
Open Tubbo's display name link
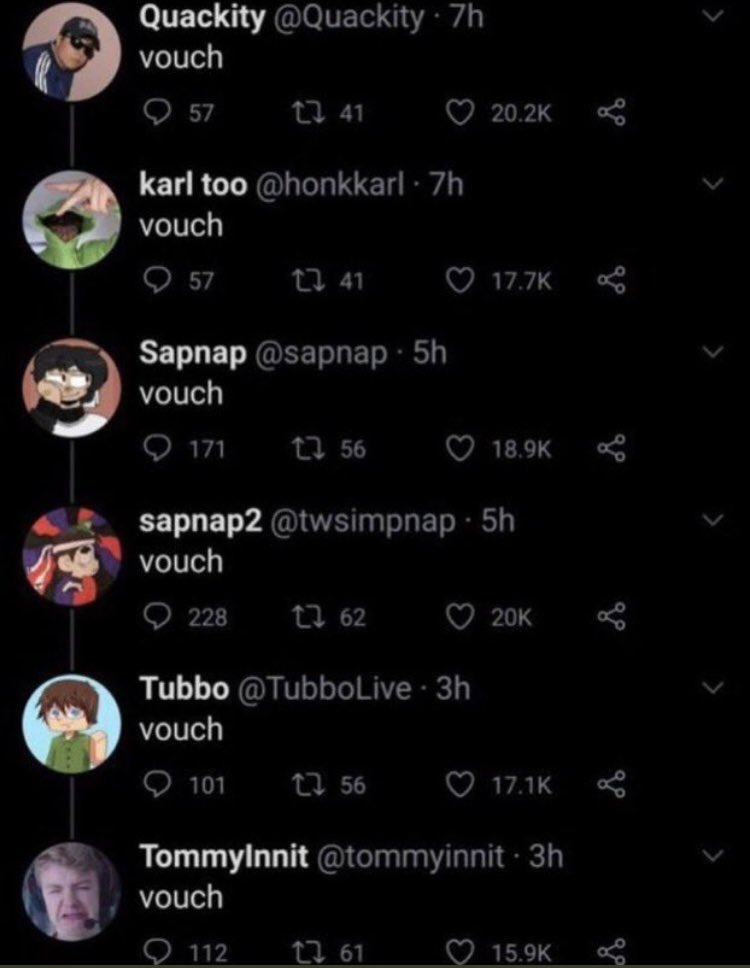coord(184,688)
